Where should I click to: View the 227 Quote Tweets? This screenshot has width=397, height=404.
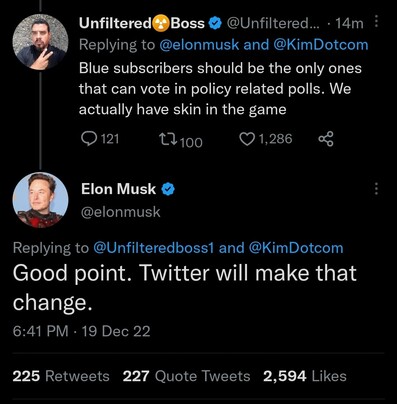(x=186, y=376)
